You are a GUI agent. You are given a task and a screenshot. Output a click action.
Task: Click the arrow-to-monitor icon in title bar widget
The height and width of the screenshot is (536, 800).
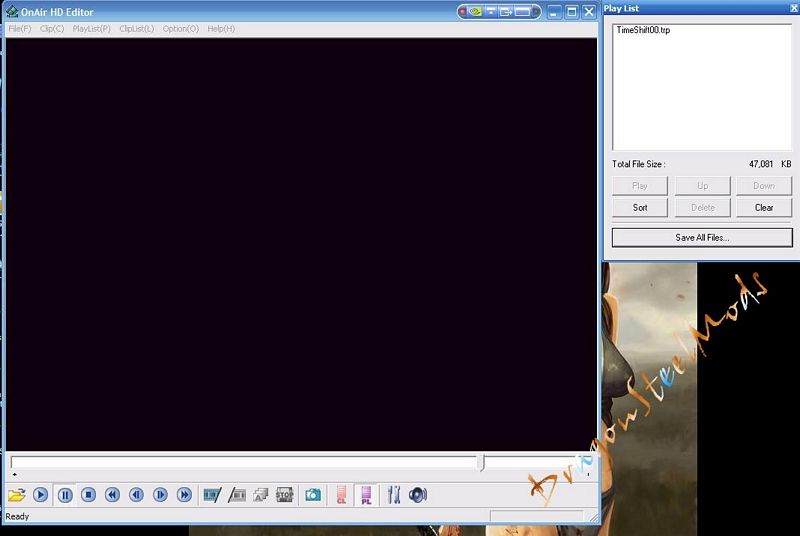[x=506, y=11]
